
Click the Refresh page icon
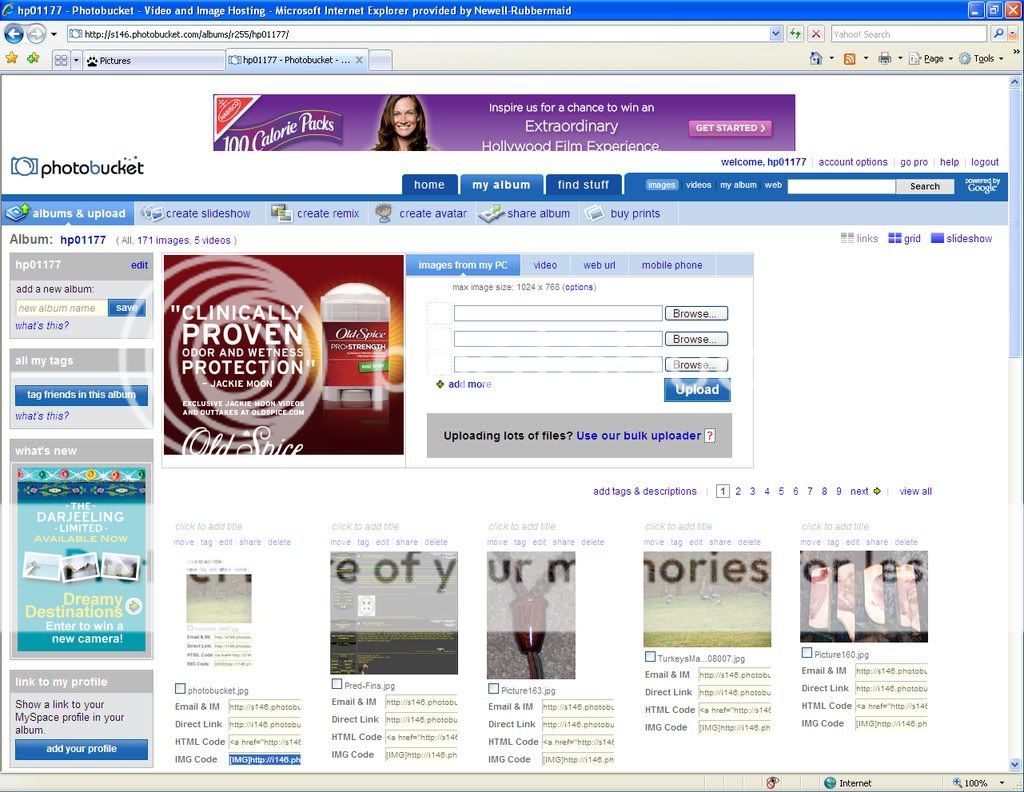point(795,34)
